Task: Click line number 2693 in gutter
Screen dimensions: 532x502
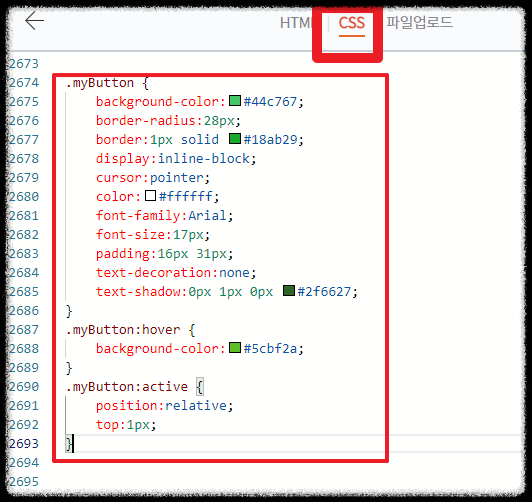Action: [24, 444]
